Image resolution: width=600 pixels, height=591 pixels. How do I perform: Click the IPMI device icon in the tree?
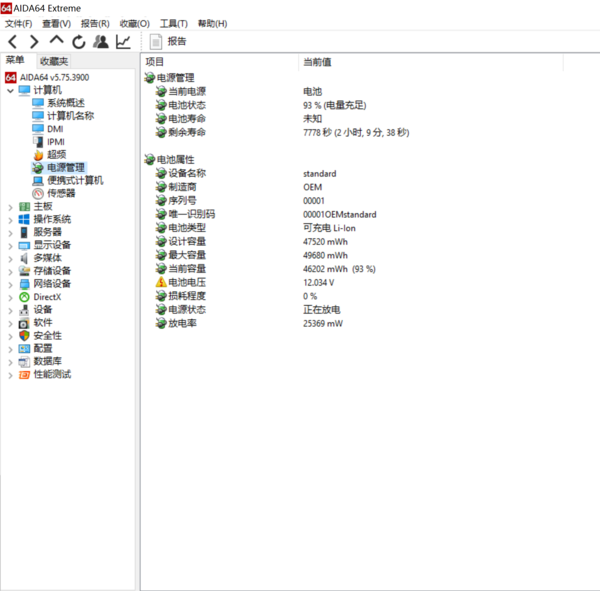[x=38, y=142]
